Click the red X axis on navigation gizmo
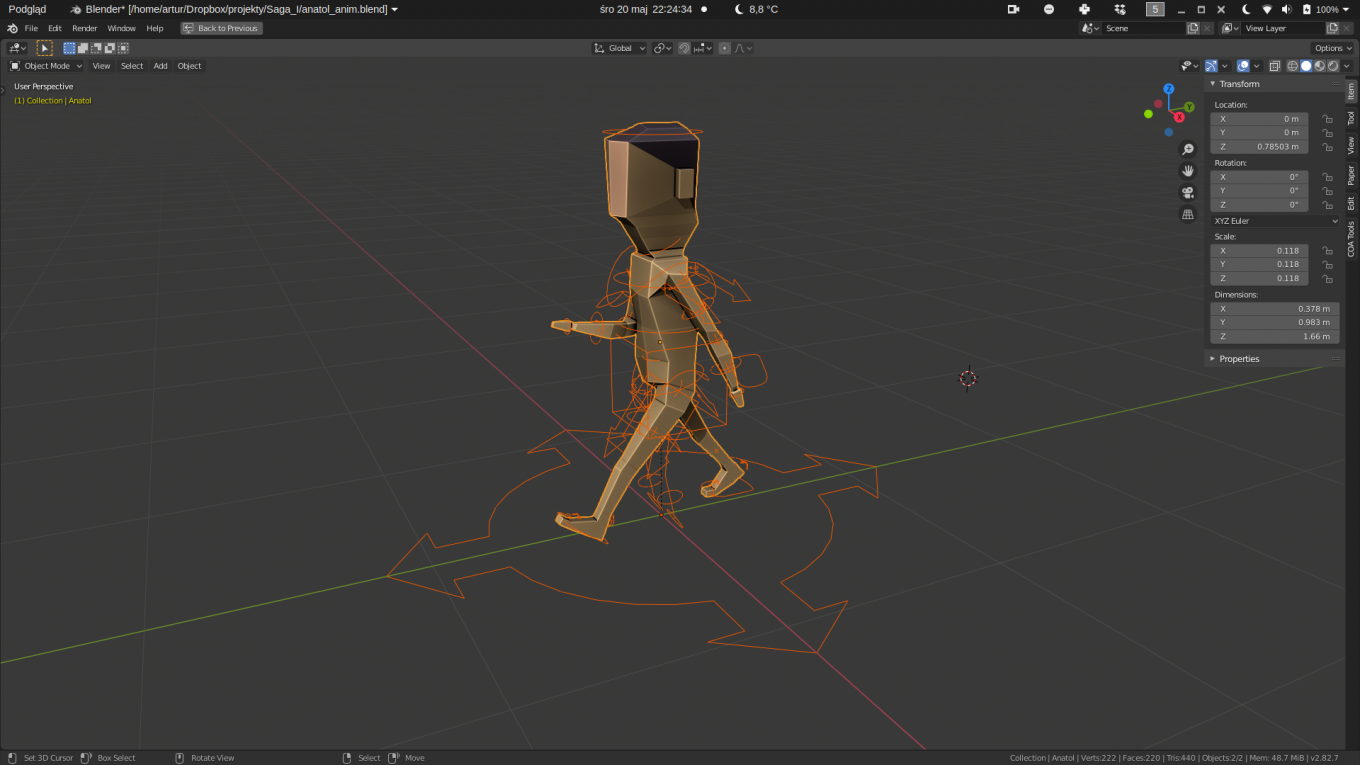Image resolution: width=1360 pixels, height=765 pixels. click(1179, 117)
